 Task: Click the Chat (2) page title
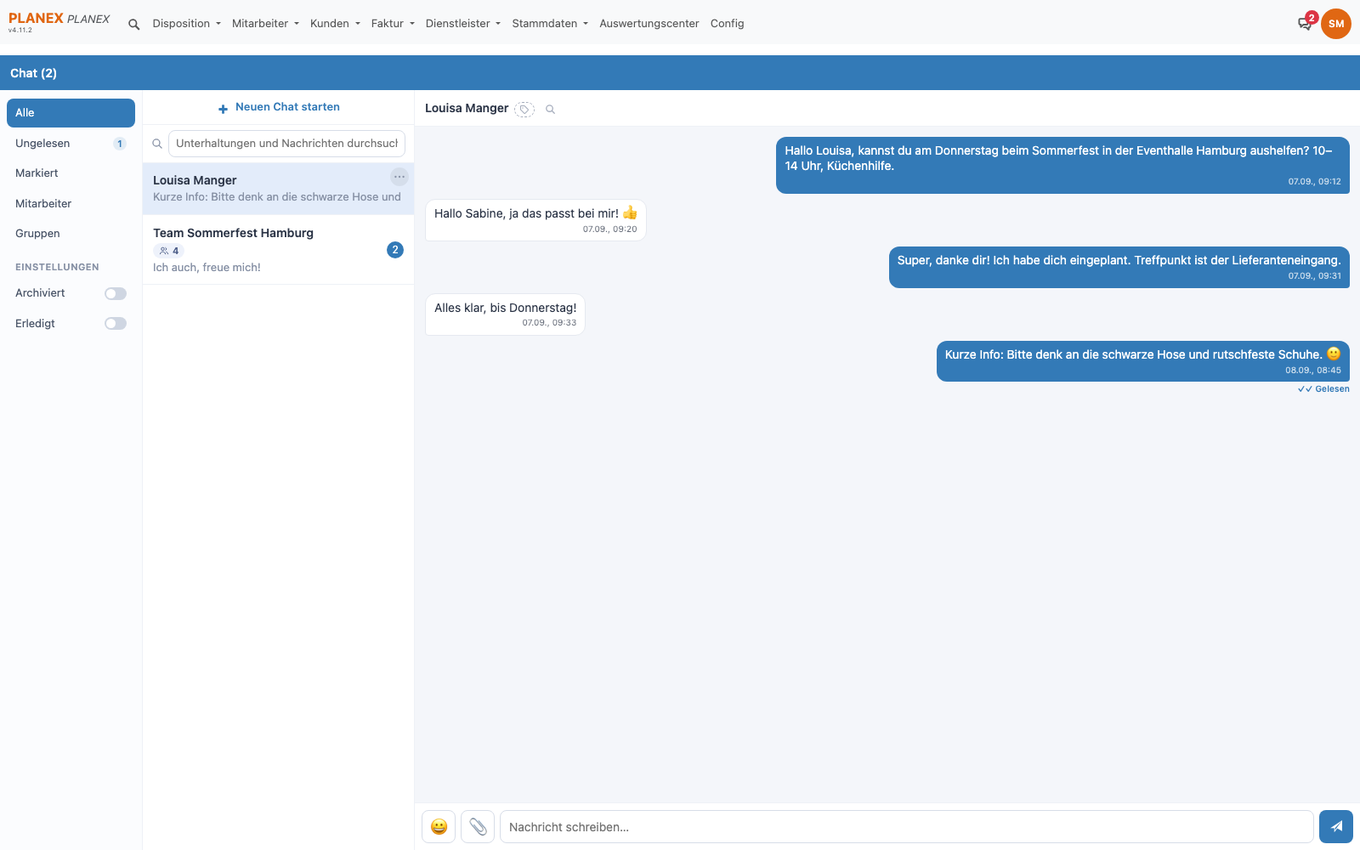34,74
